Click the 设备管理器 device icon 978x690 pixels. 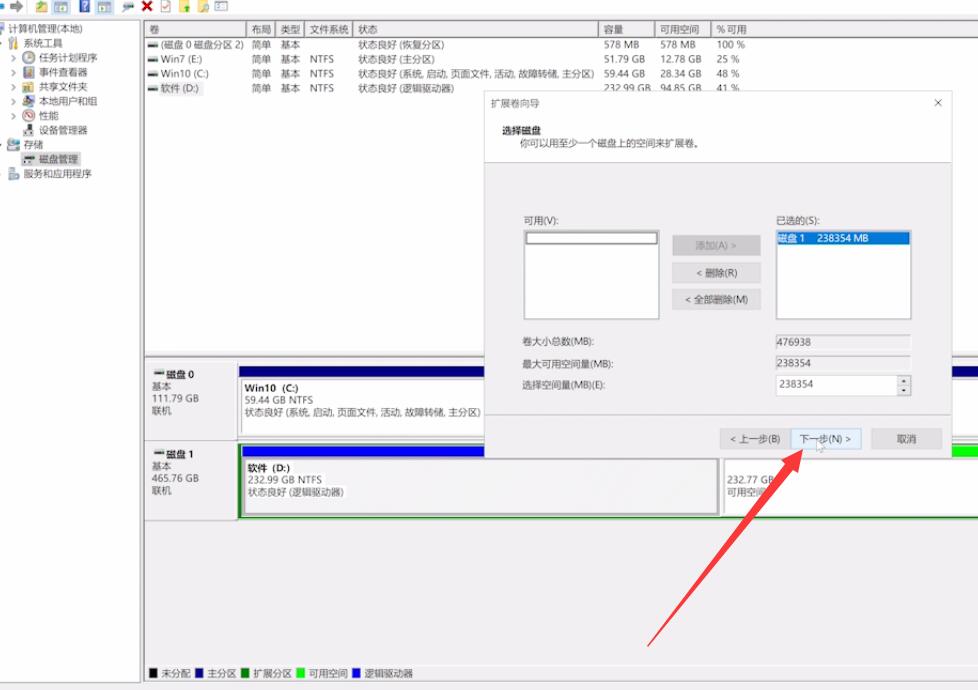(29, 130)
